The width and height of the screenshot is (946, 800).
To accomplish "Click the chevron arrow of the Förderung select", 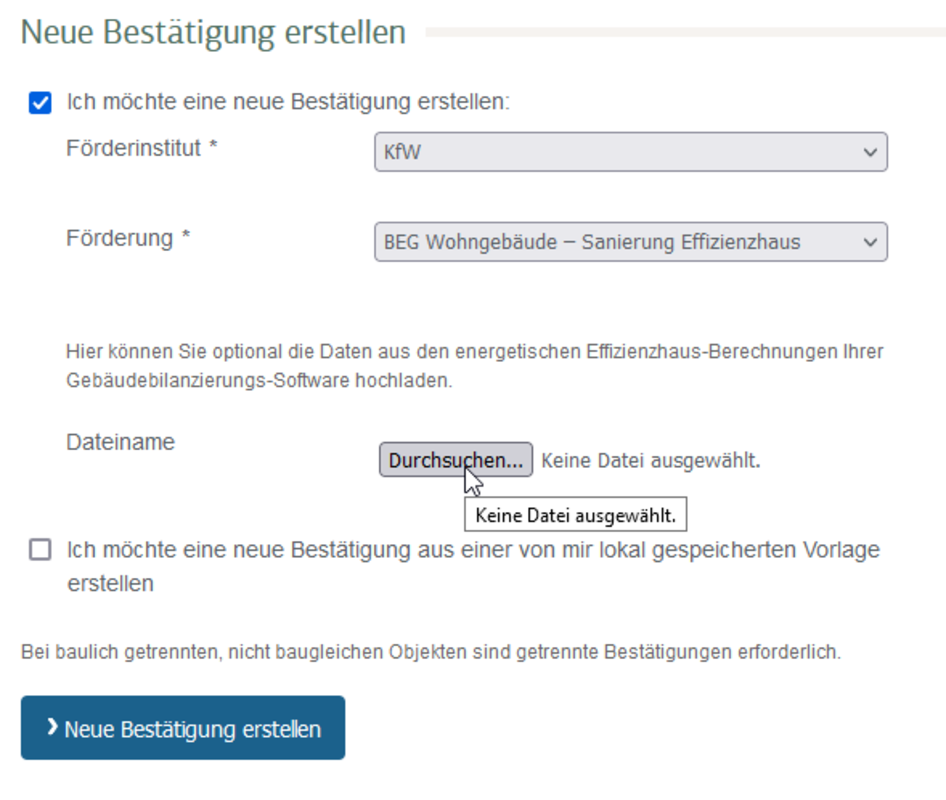I will pos(869,242).
